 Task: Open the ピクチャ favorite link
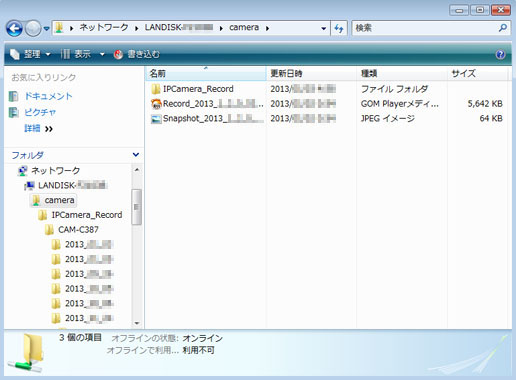click(40, 112)
